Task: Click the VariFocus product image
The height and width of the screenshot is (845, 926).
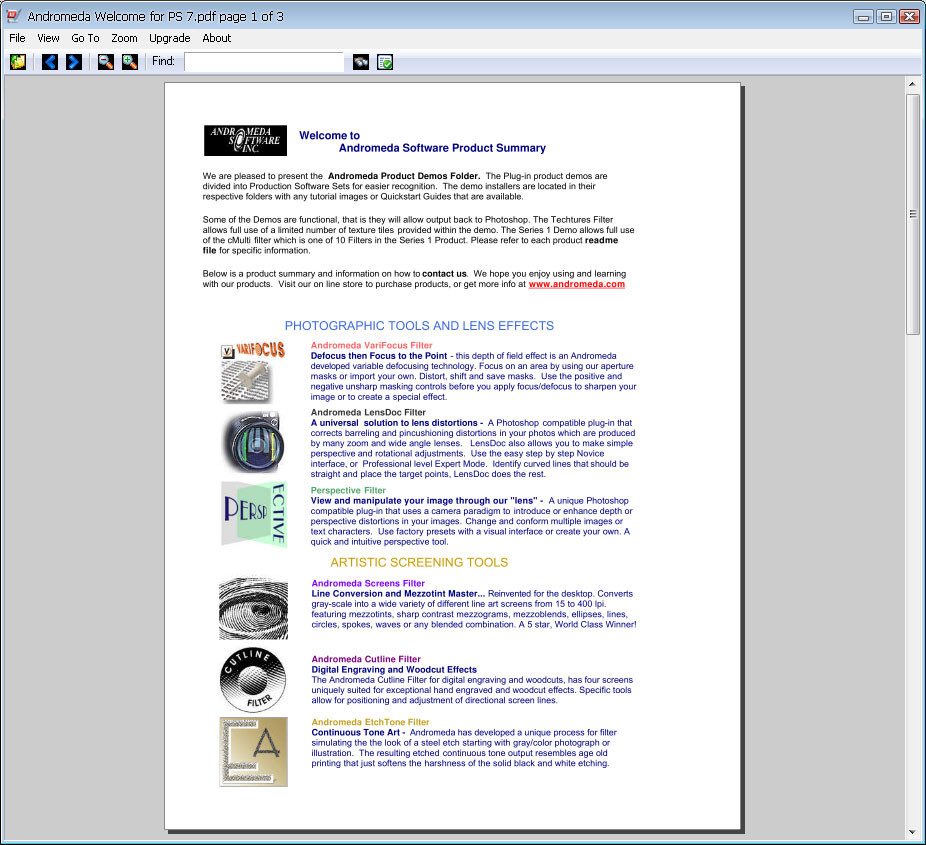Action: tap(253, 373)
